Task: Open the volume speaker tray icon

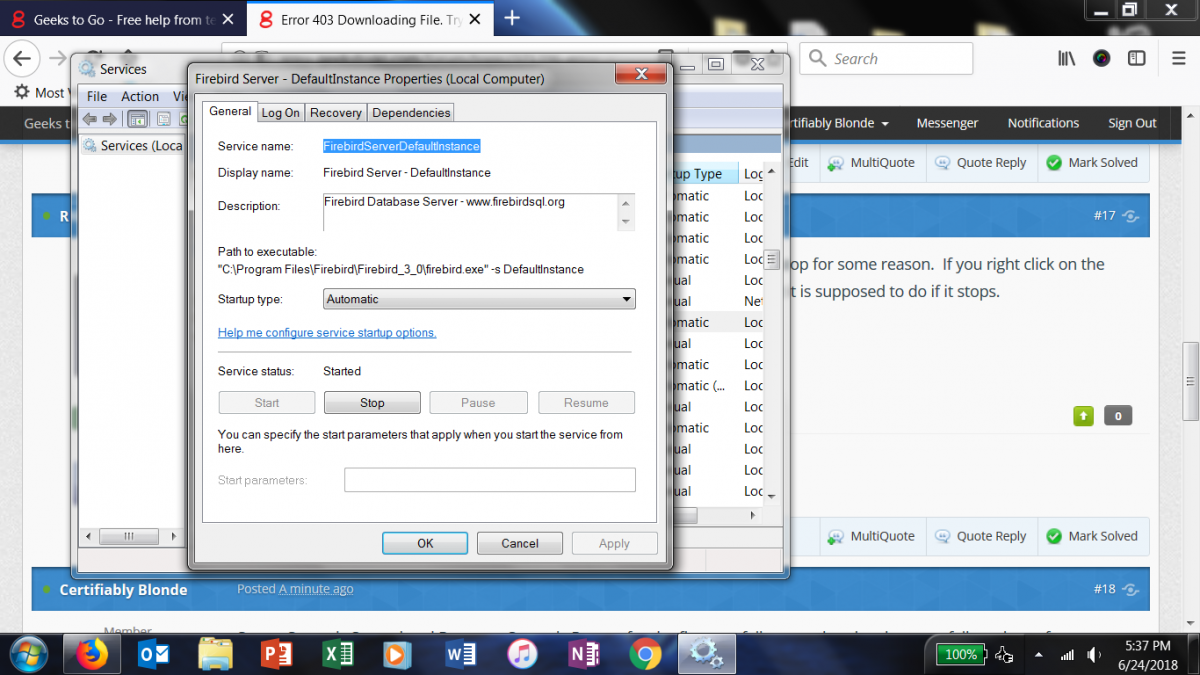Action: 1095,655
